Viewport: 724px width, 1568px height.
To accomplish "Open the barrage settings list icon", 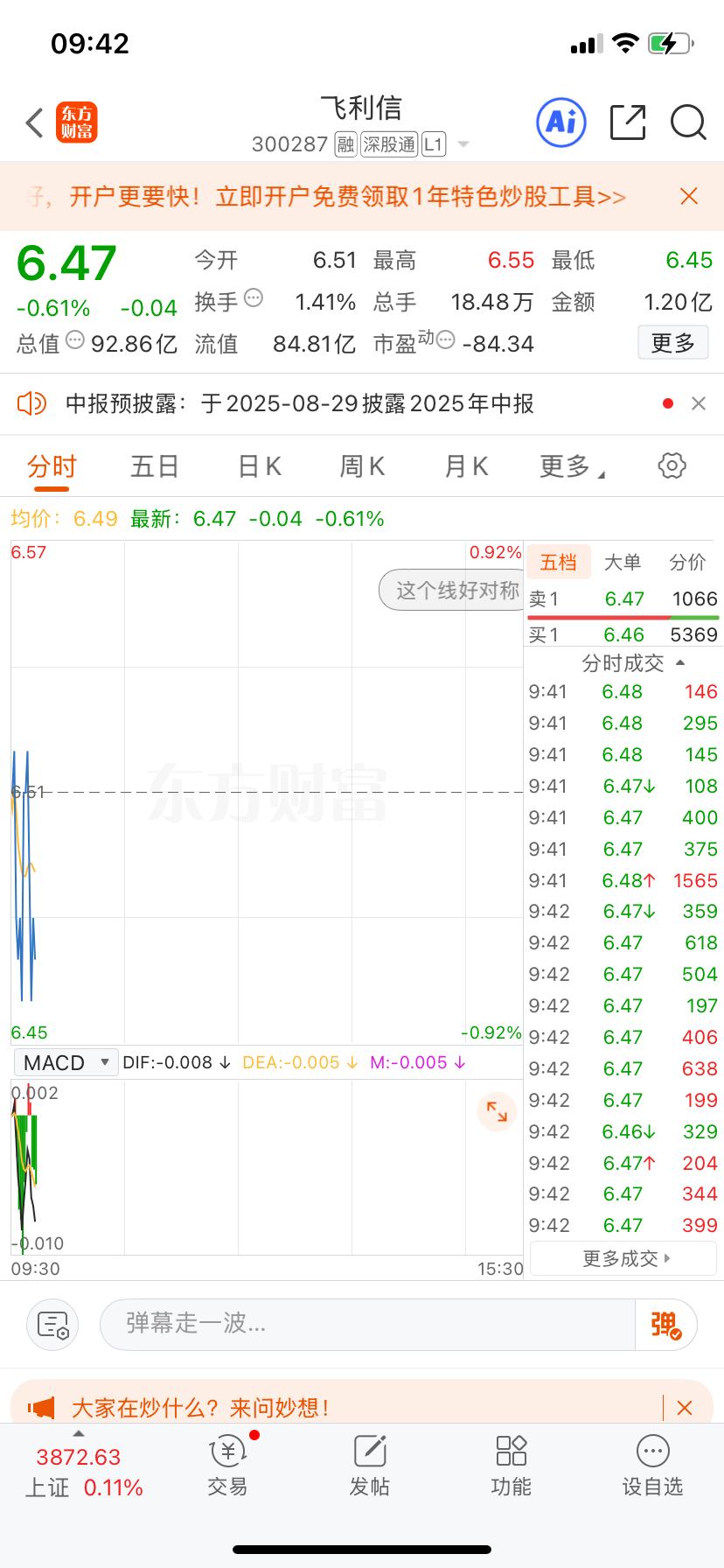I will click(52, 1325).
